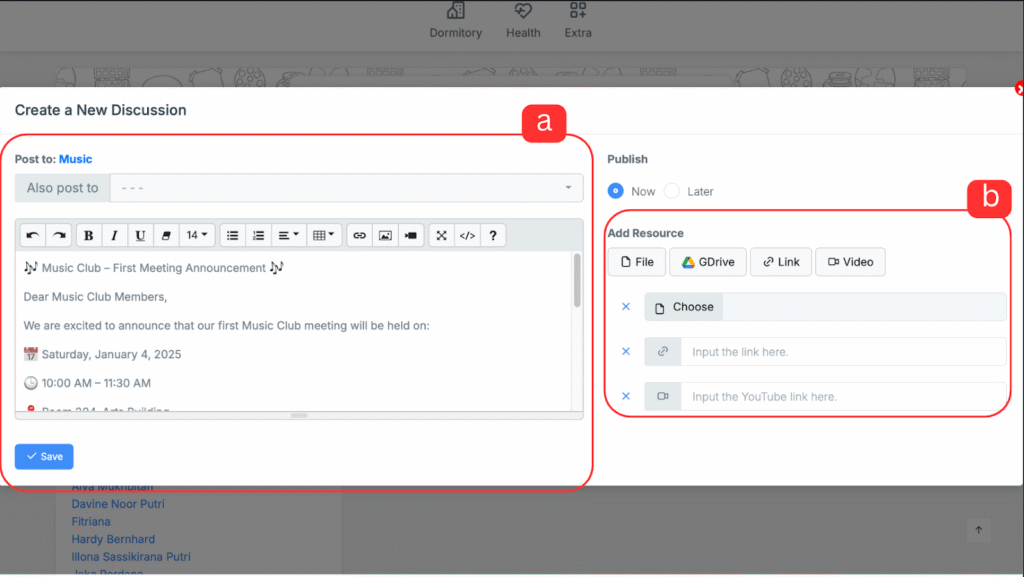Open the Dormitory menu in top navigation
Screen dimensions: 1024x577
pos(456,21)
